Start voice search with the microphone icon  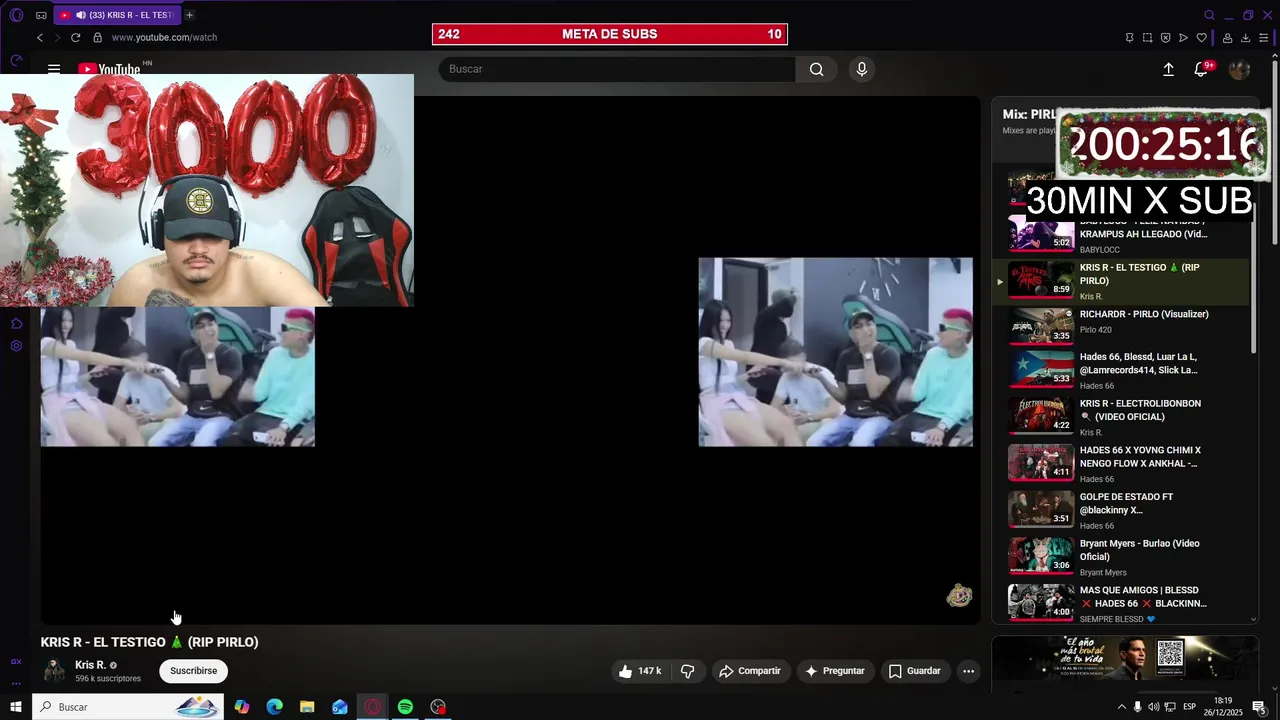(862, 69)
